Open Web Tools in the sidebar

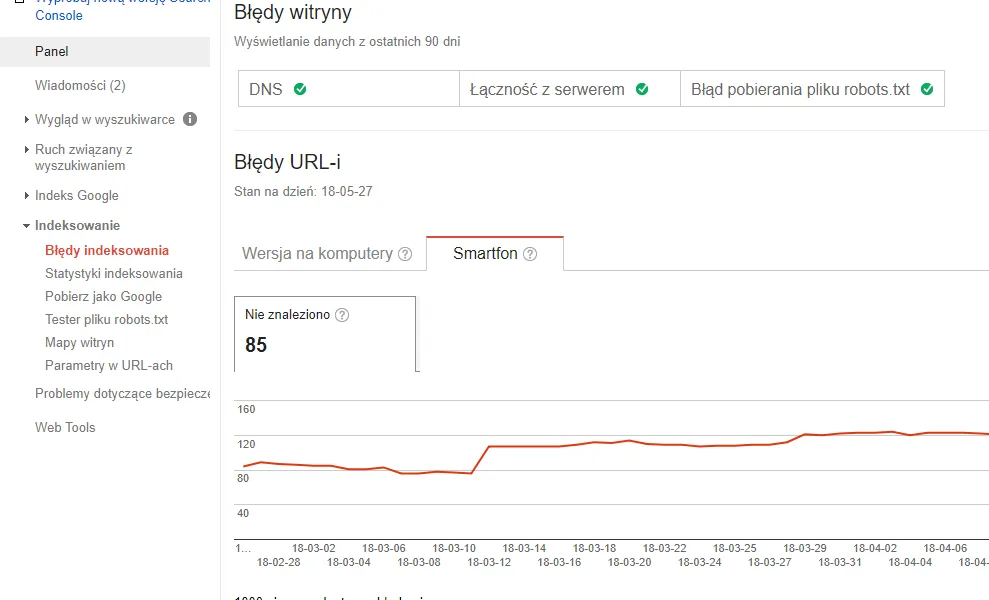click(x=65, y=428)
